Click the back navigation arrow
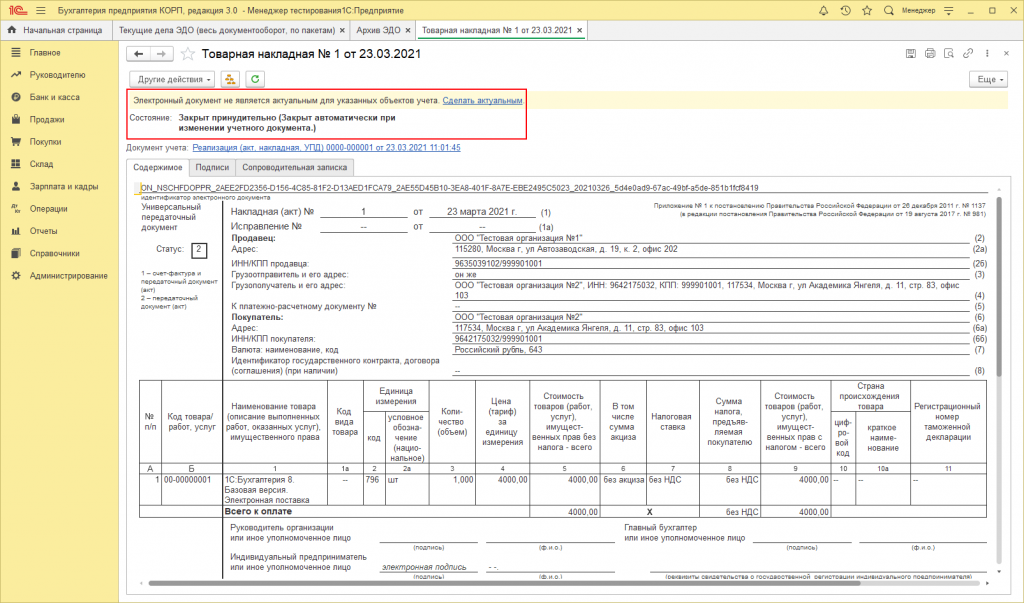This screenshot has width=1024, height=603. (x=138, y=54)
